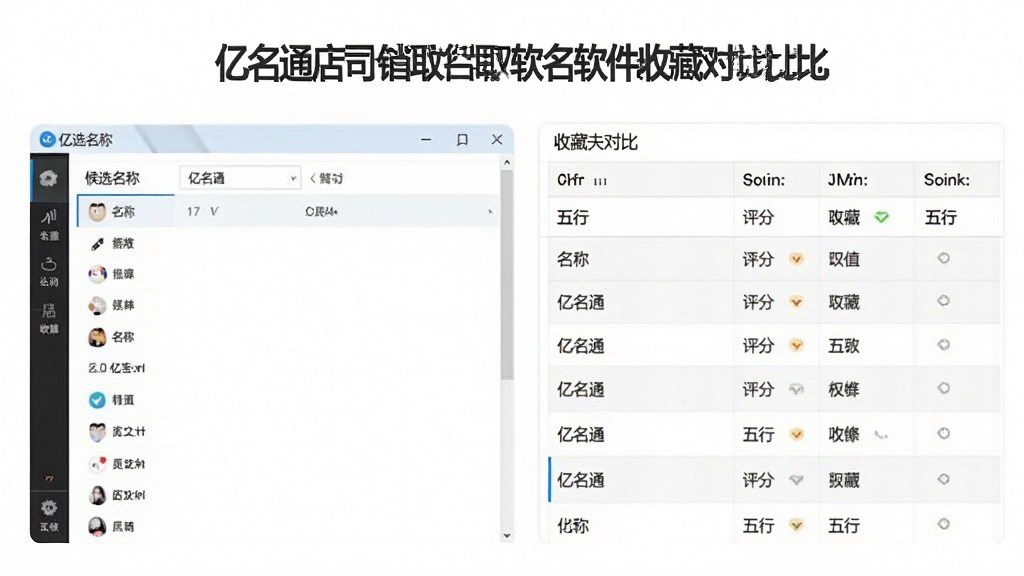
Task: Toggle the Soink circle in the blue-marked row
Action: coord(943,479)
